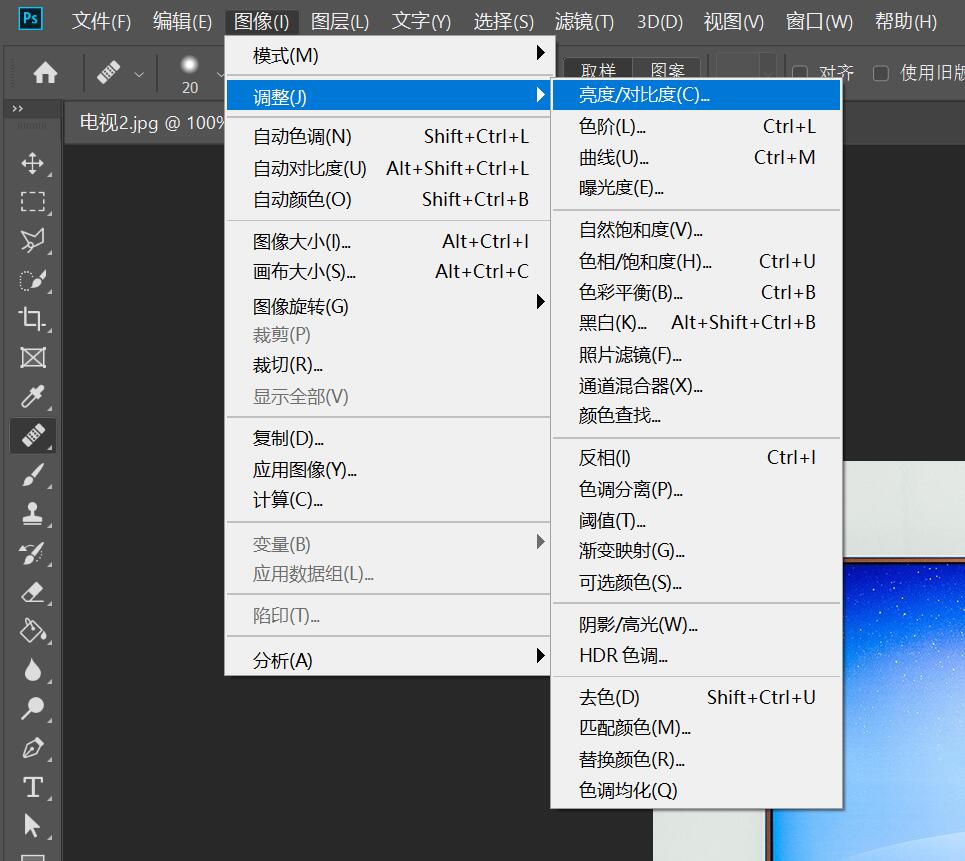Expand the 调整(J) submenu
Screen dimensions: 965x861
388,97
